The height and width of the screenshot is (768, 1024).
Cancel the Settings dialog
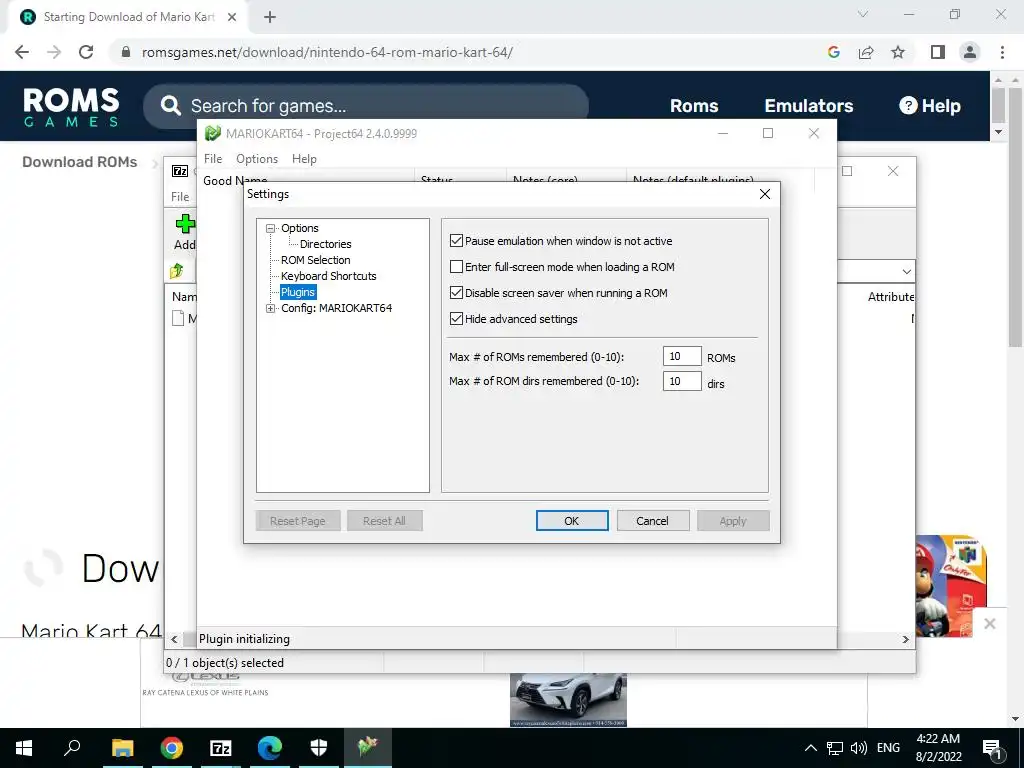click(x=652, y=521)
